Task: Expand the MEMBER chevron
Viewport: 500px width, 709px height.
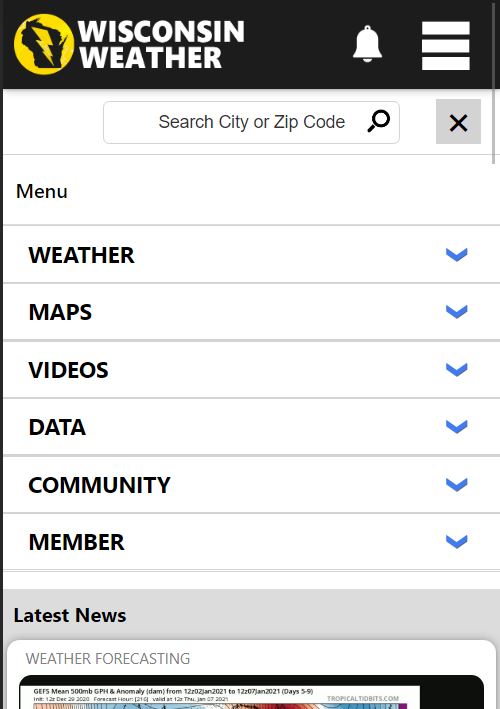Action: 457,541
